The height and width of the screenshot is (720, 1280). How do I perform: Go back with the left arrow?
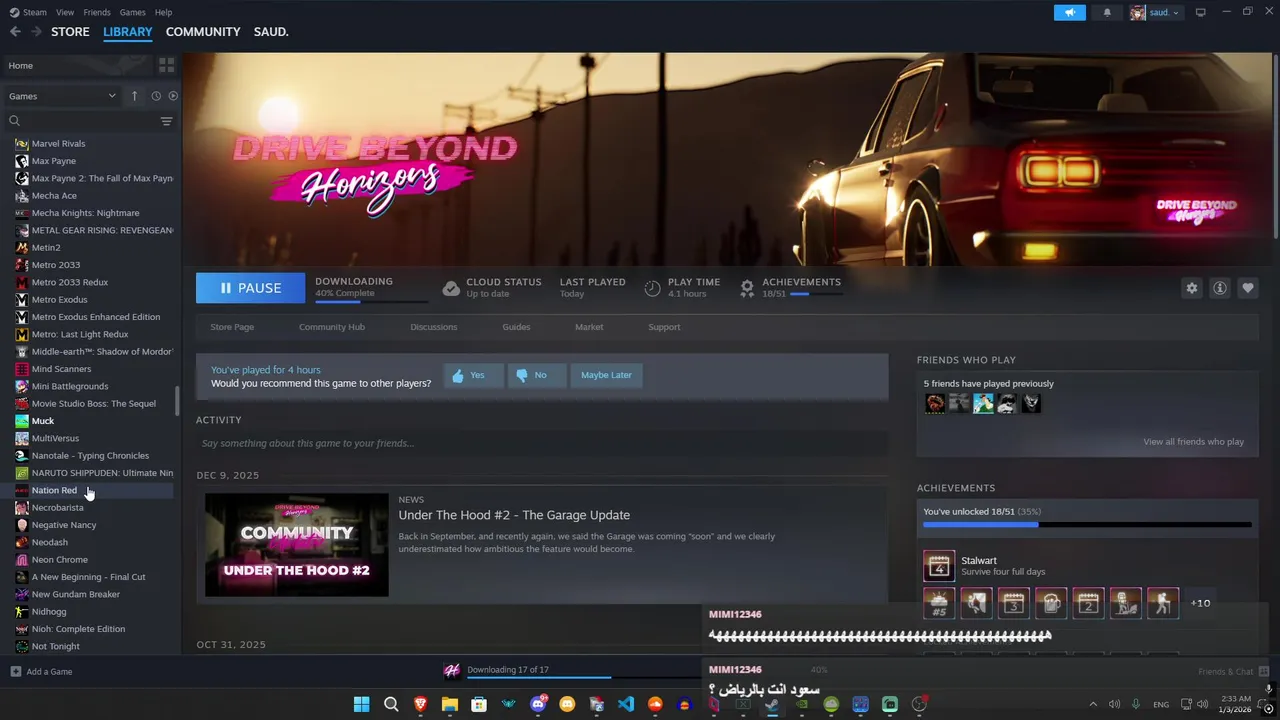[x=15, y=32]
